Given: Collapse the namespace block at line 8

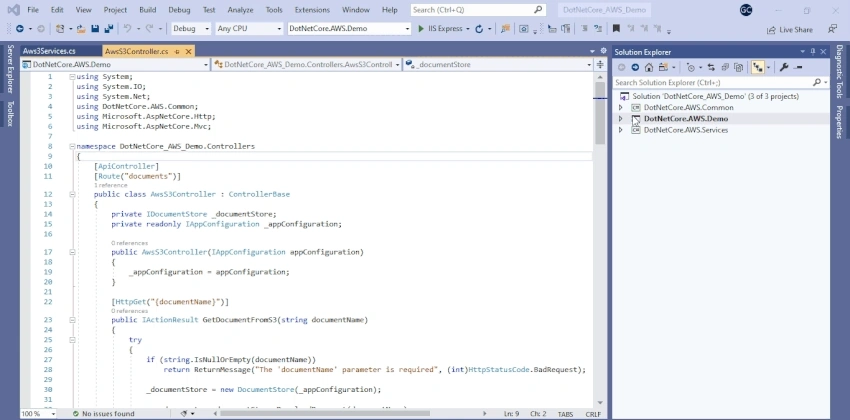Looking at the screenshot, I should 72,146.
